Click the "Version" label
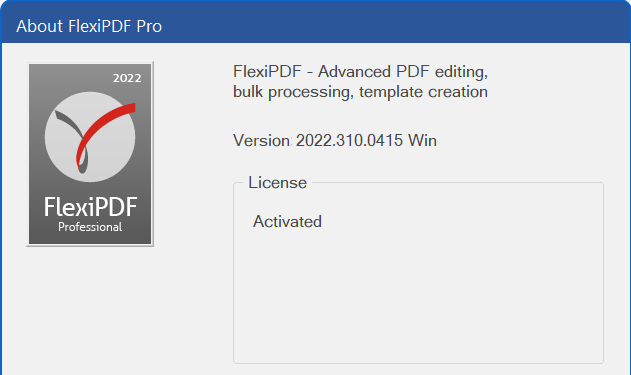Viewport: 631px width, 375px height. coord(262,141)
